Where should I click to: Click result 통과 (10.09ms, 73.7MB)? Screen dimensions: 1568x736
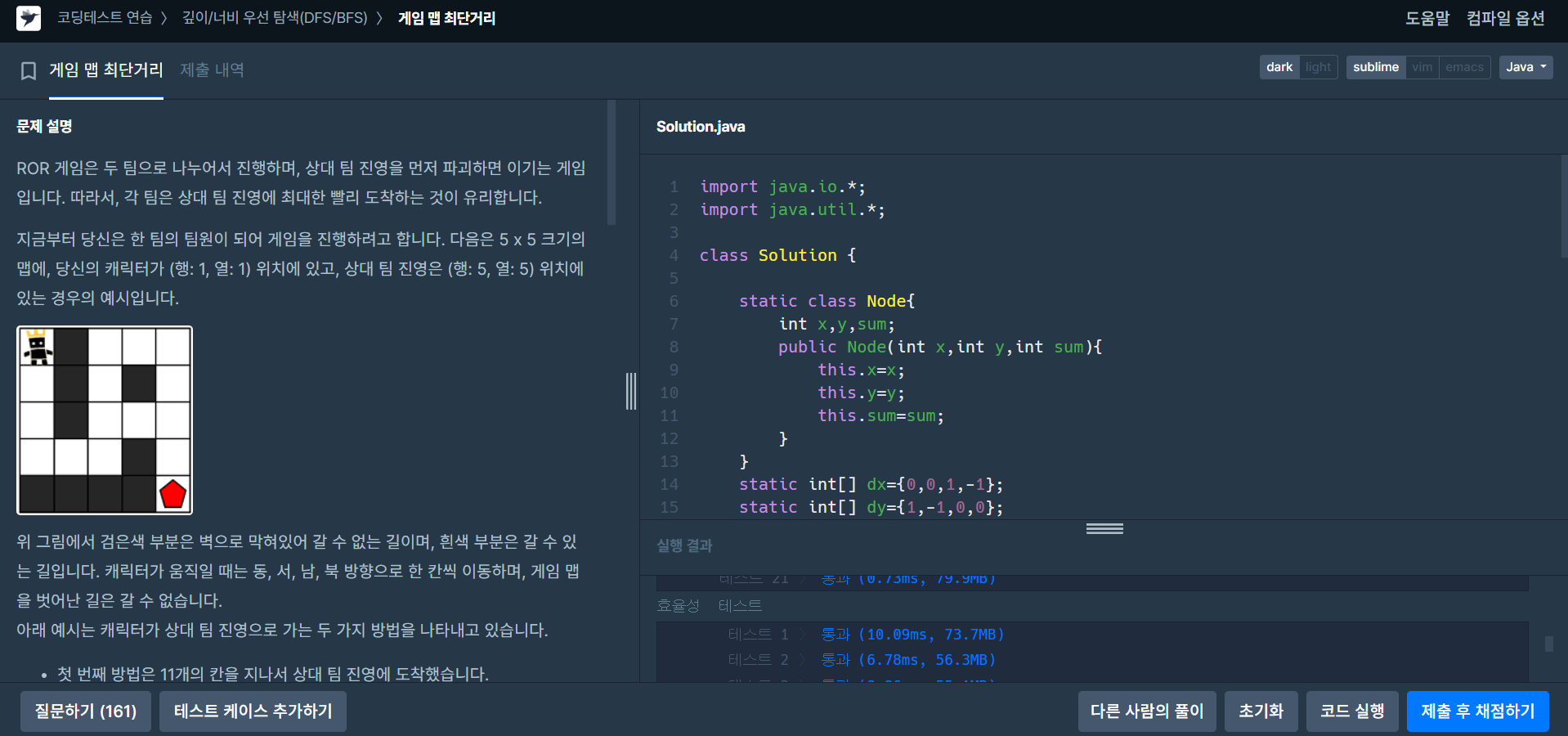tap(912, 635)
